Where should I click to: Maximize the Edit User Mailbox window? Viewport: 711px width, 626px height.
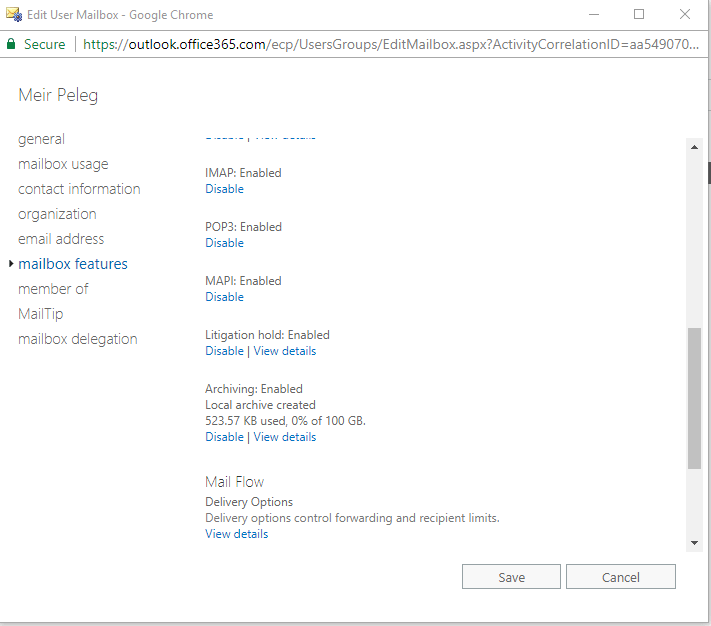639,15
